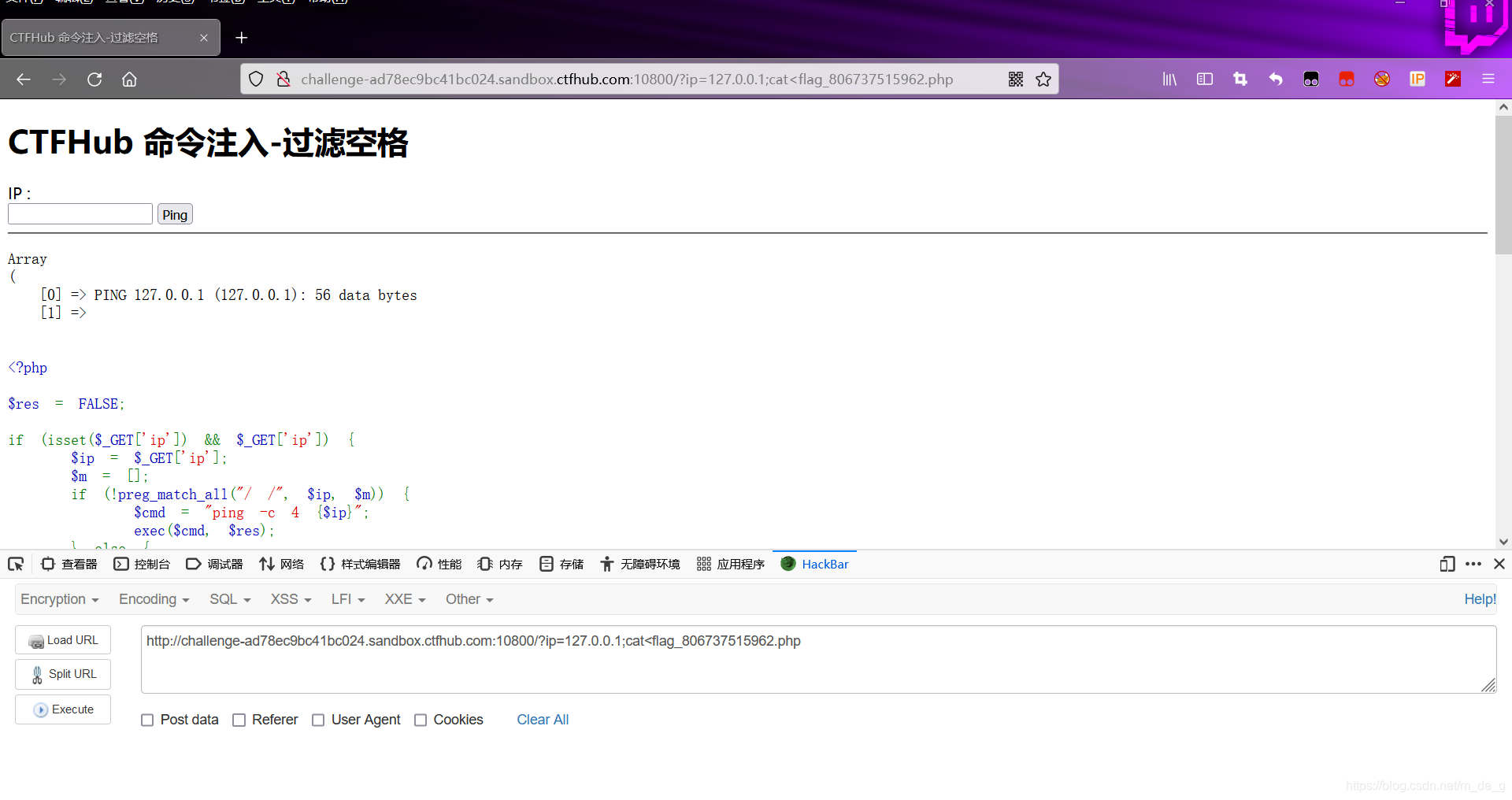Viewport: 1512px width, 800px height.
Task: Open tracking protection shield in address bar
Action: tap(256, 80)
